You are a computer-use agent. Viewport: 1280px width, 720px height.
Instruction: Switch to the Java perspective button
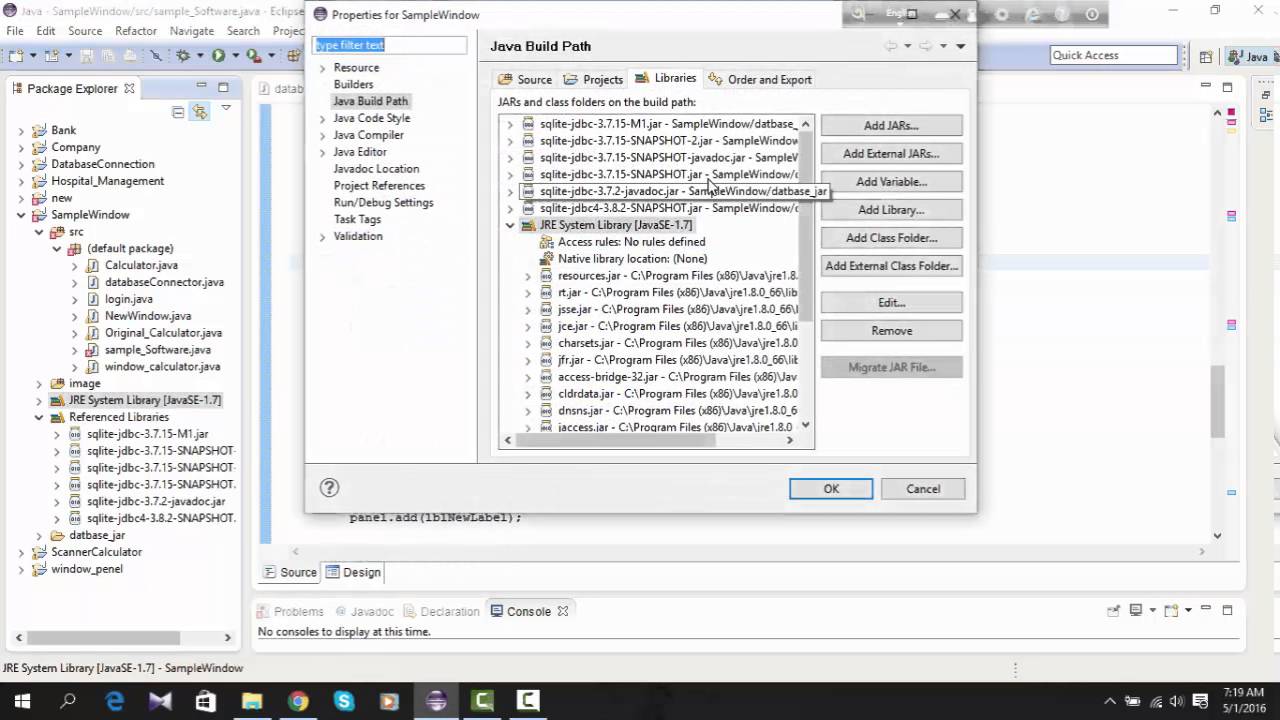click(1249, 57)
